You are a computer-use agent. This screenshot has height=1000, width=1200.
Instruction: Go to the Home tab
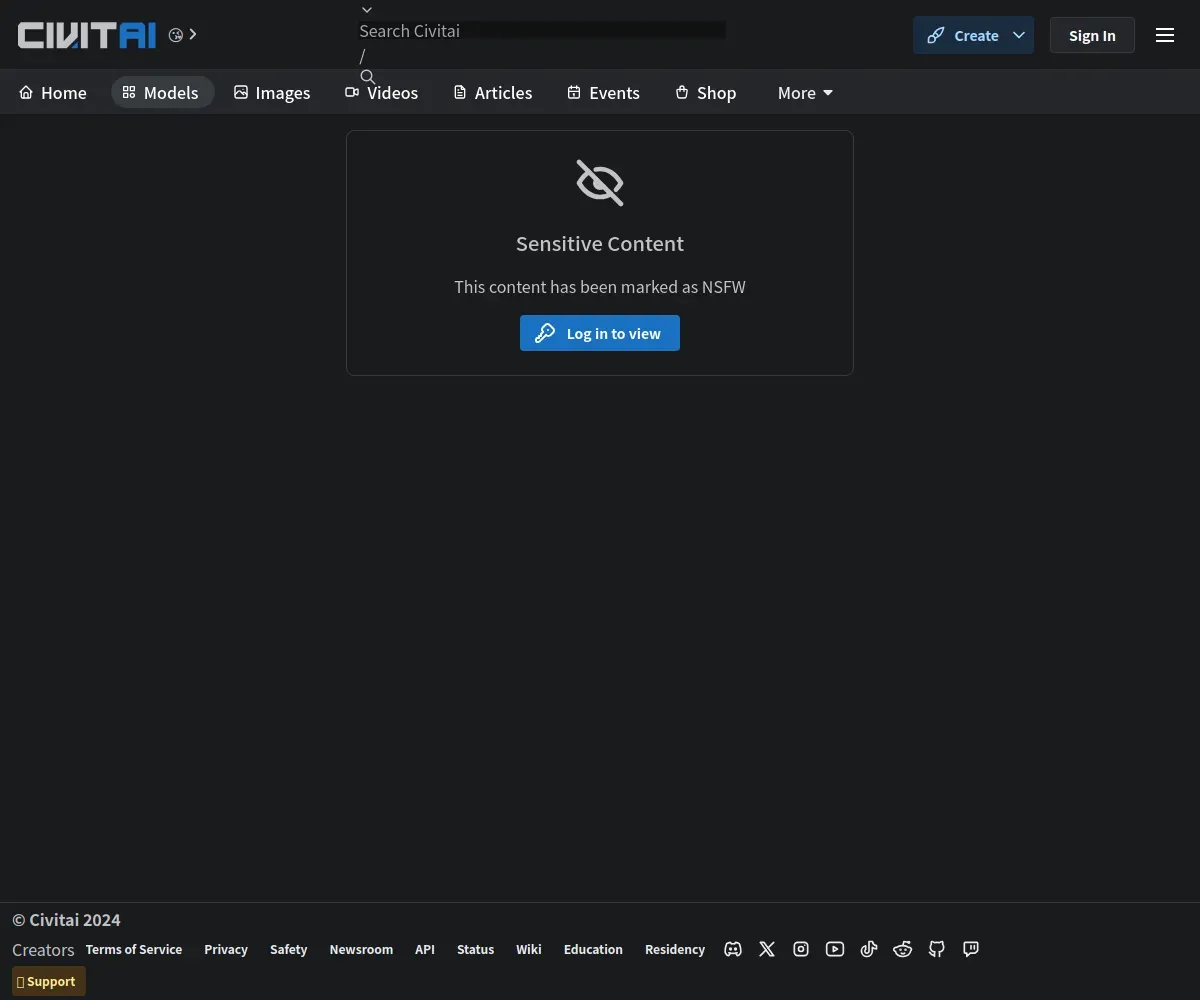(x=53, y=92)
